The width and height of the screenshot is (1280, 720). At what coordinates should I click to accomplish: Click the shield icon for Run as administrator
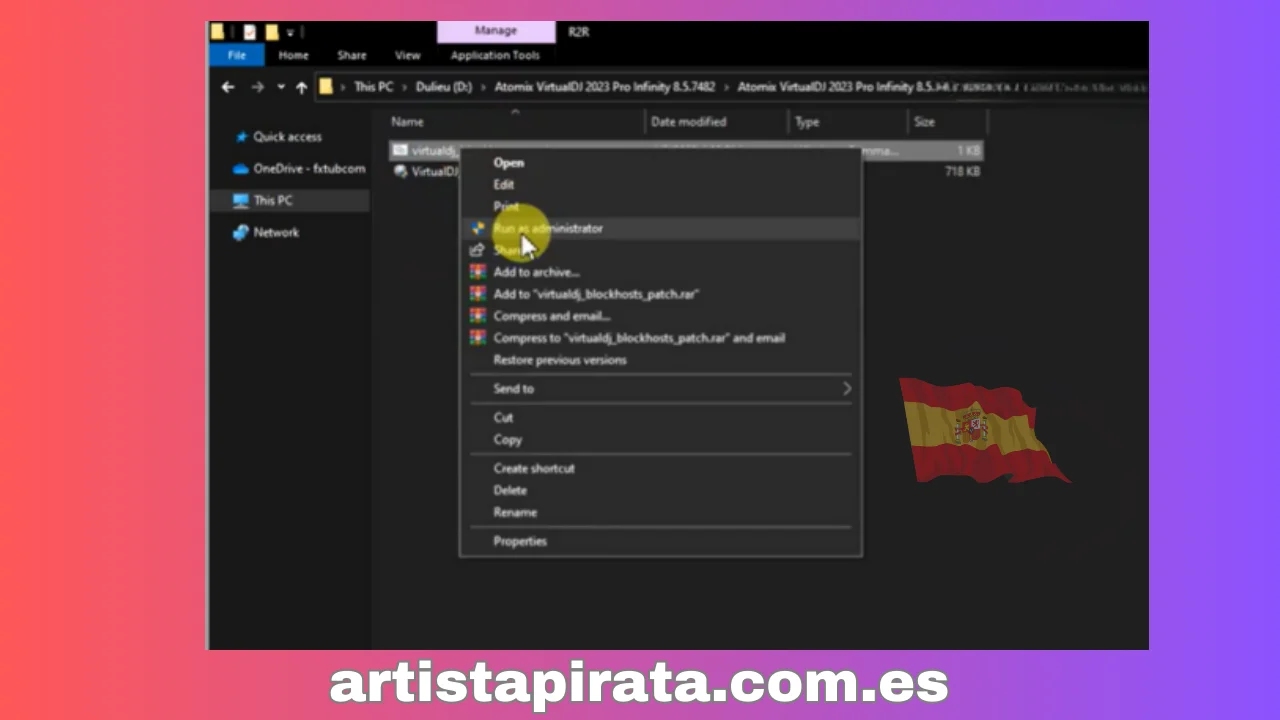point(477,228)
